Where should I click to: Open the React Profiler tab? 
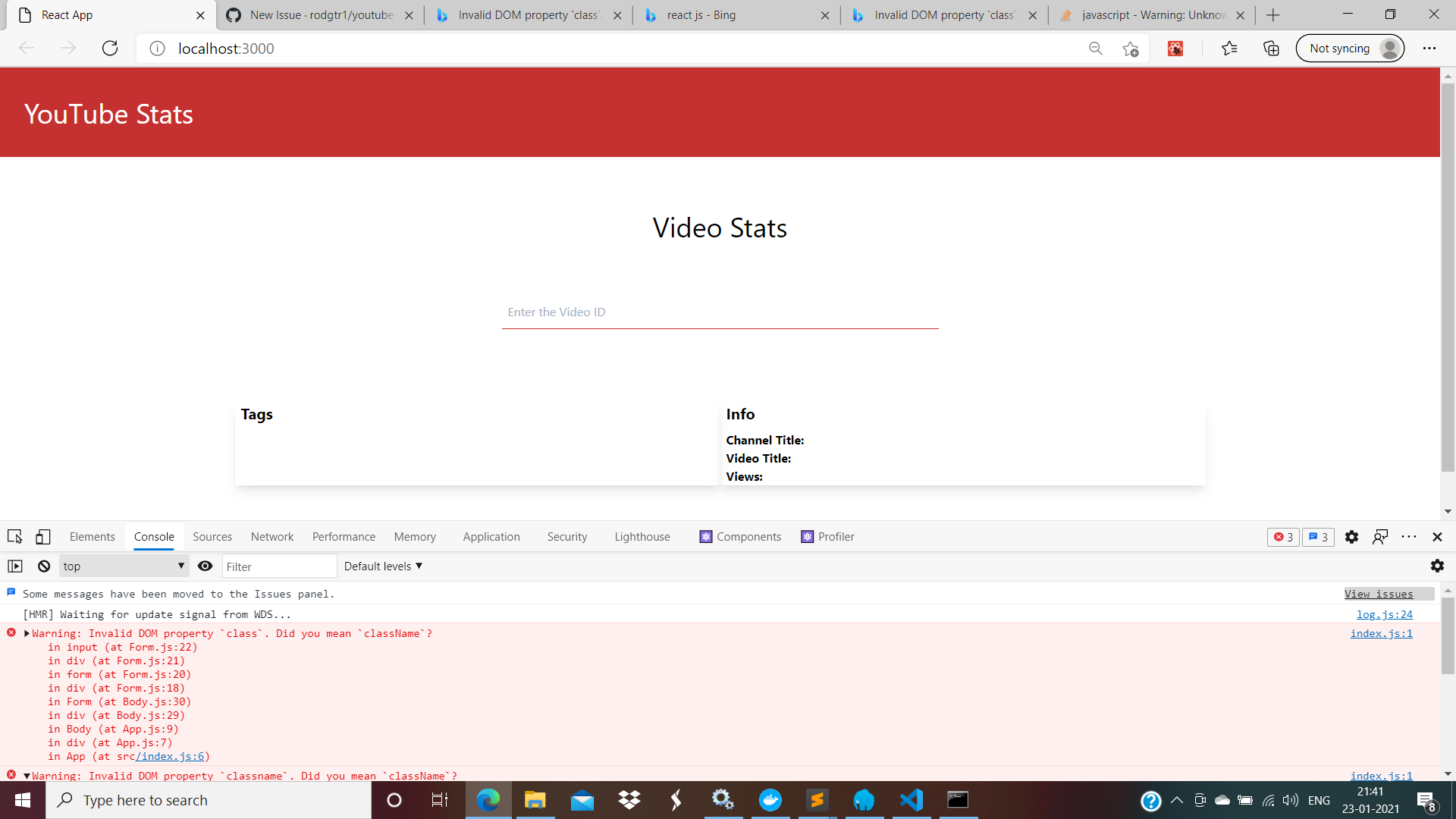(x=827, y=536)
